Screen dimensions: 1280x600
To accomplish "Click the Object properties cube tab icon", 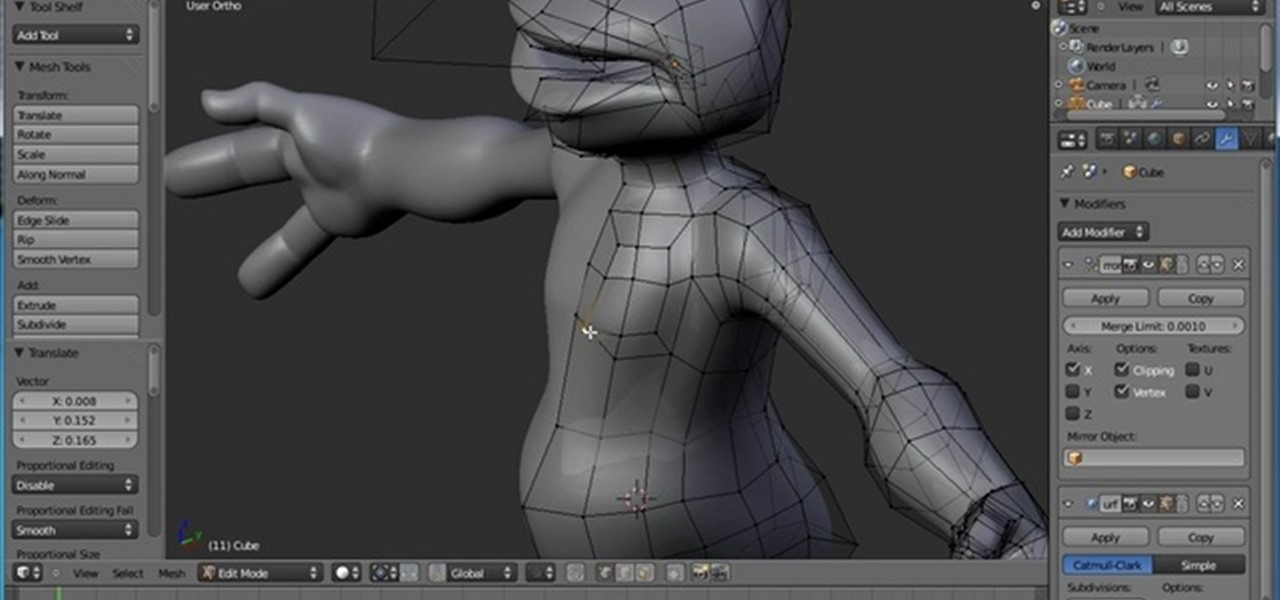I will click(1178, 140).
